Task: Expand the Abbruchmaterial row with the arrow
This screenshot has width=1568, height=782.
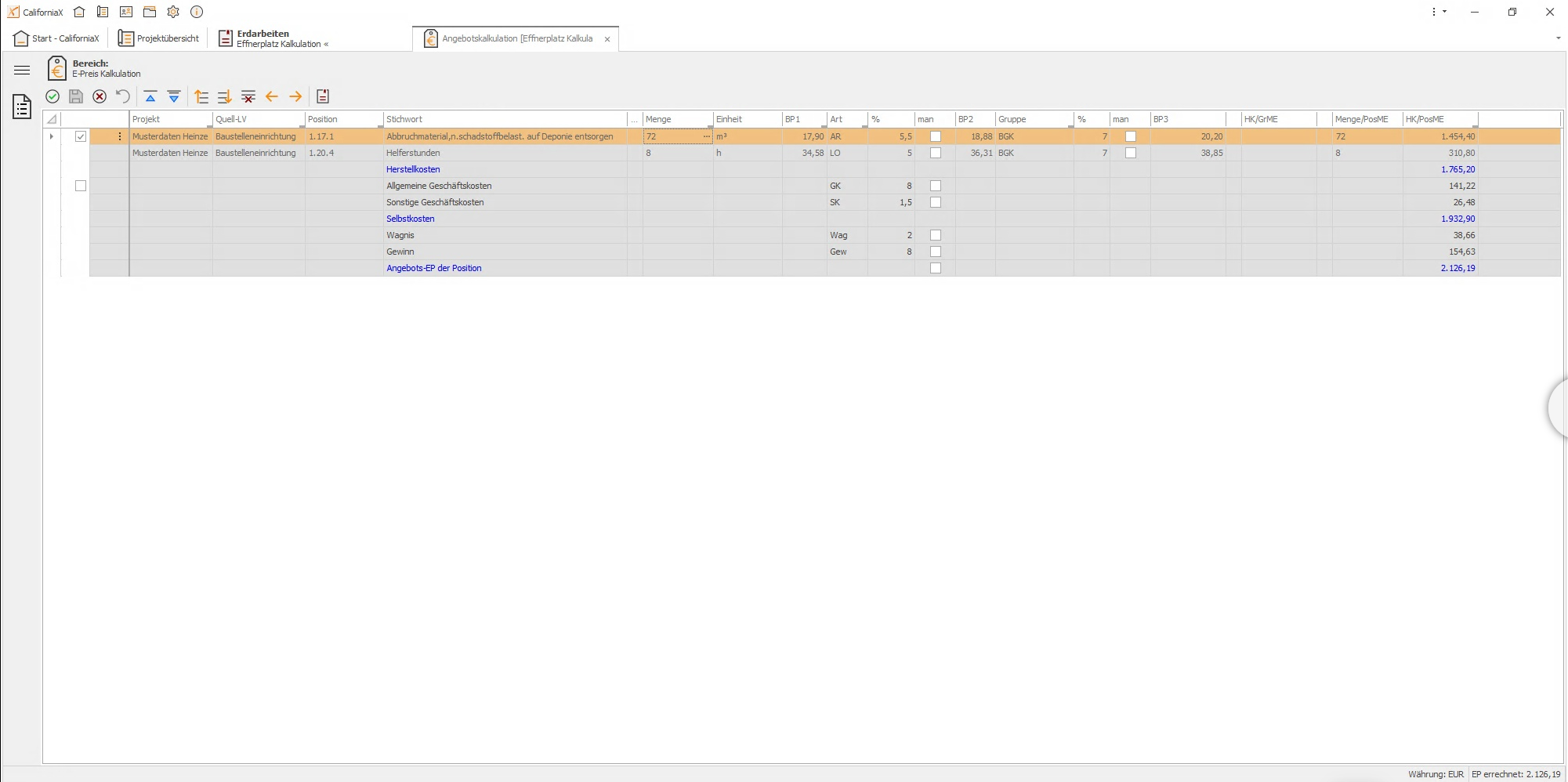Action: coord(50,136)
